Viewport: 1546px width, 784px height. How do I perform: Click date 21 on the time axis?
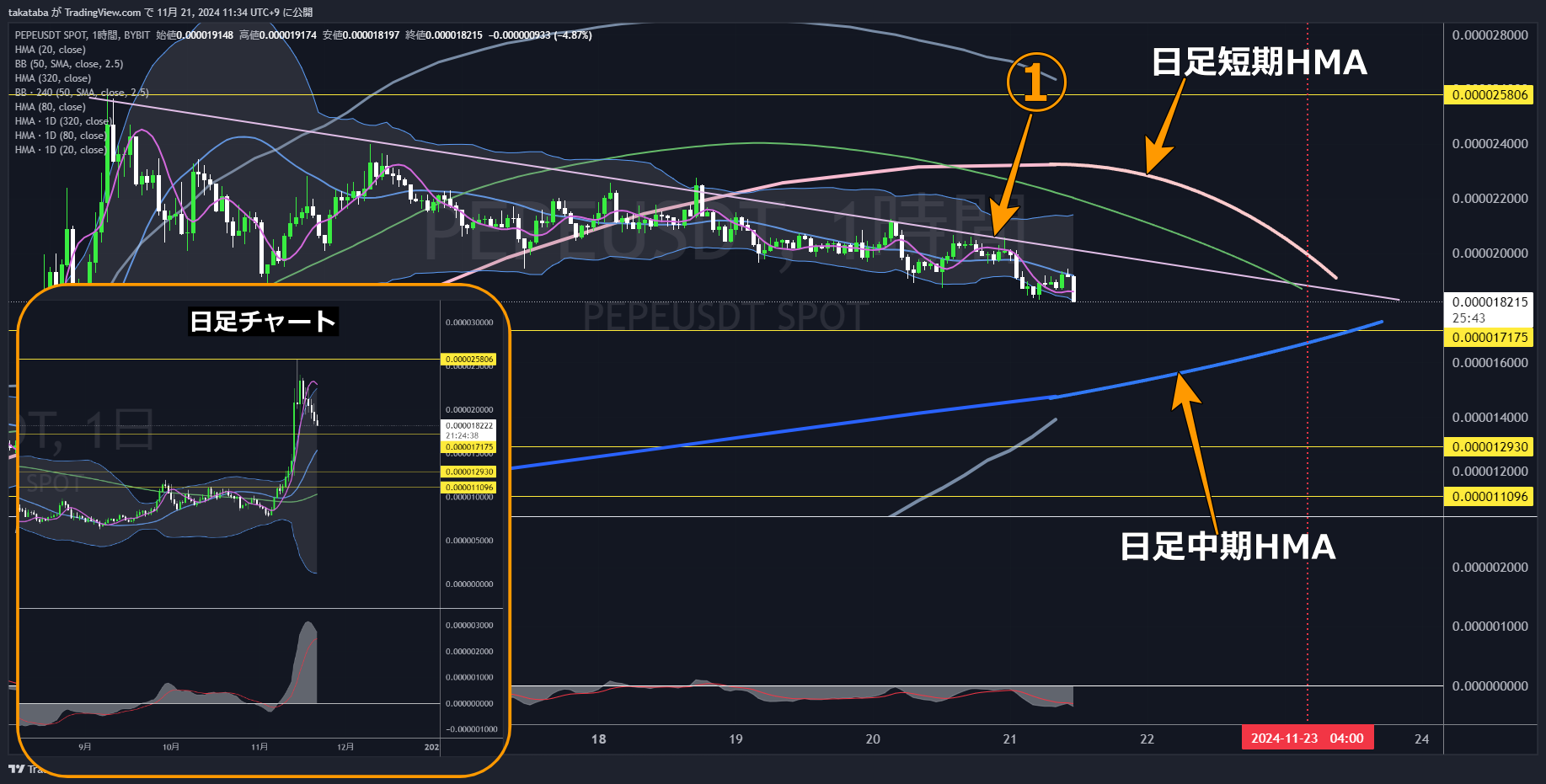(1009, 739)
